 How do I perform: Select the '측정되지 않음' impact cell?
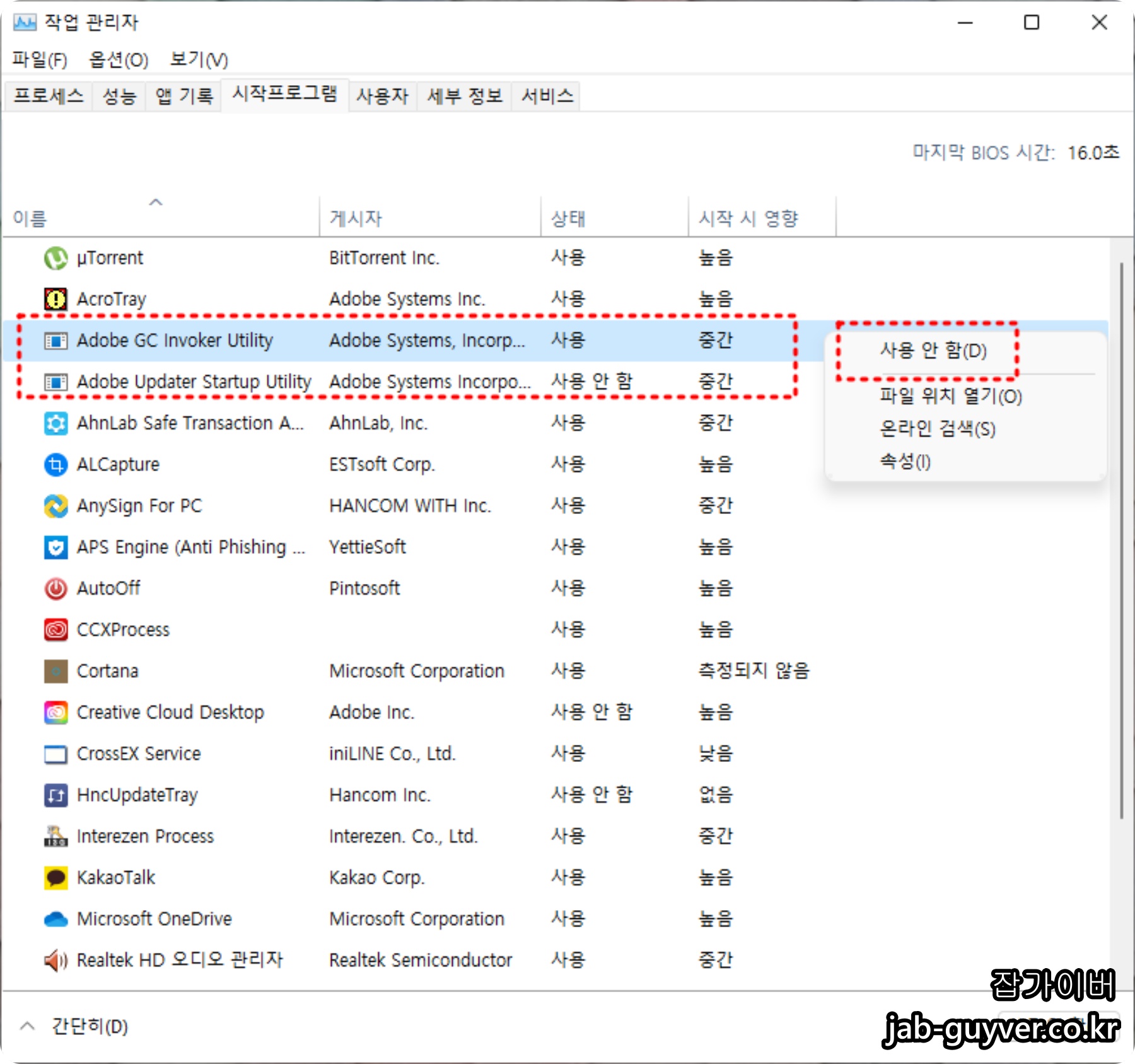[x=754, y=671]
